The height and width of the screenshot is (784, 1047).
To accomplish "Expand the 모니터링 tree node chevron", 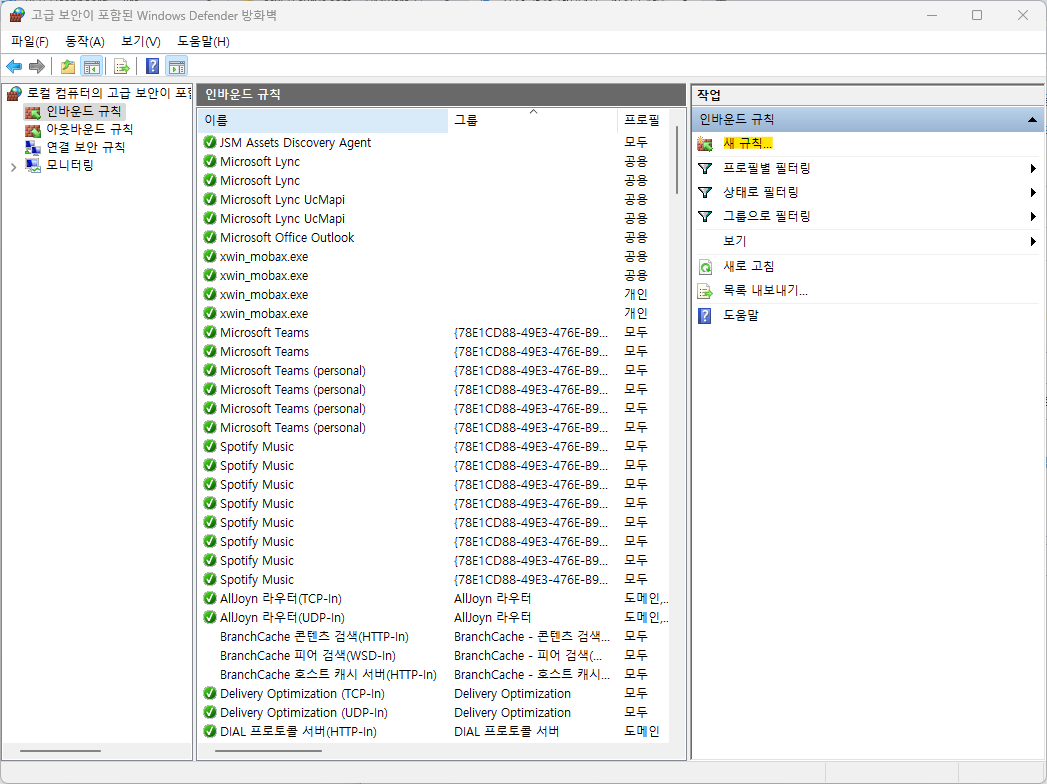I will [x=13, y=167].
